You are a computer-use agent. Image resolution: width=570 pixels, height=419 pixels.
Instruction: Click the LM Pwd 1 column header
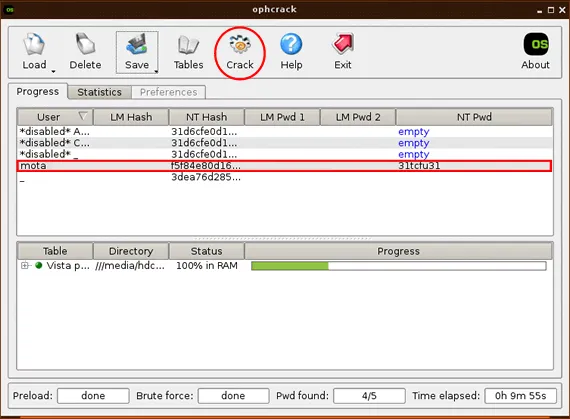click(282, 117)
